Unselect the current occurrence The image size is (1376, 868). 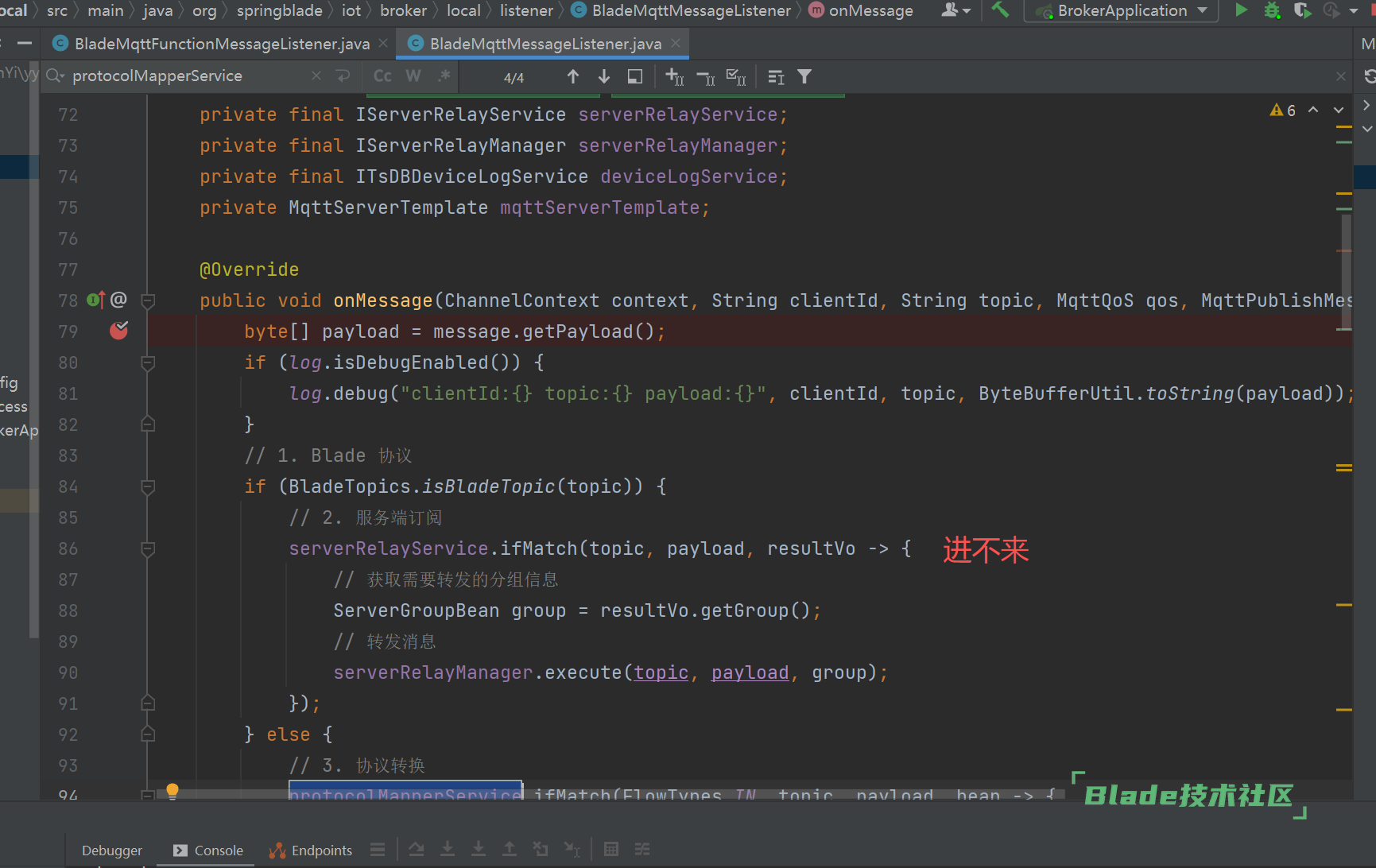pos(705,77)
